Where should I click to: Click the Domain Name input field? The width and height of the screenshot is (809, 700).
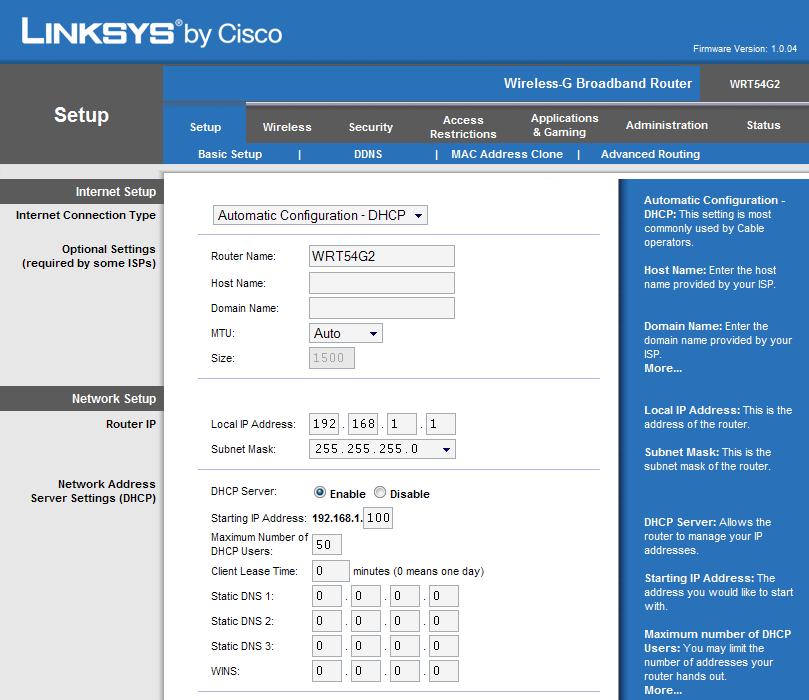(382, 308)
